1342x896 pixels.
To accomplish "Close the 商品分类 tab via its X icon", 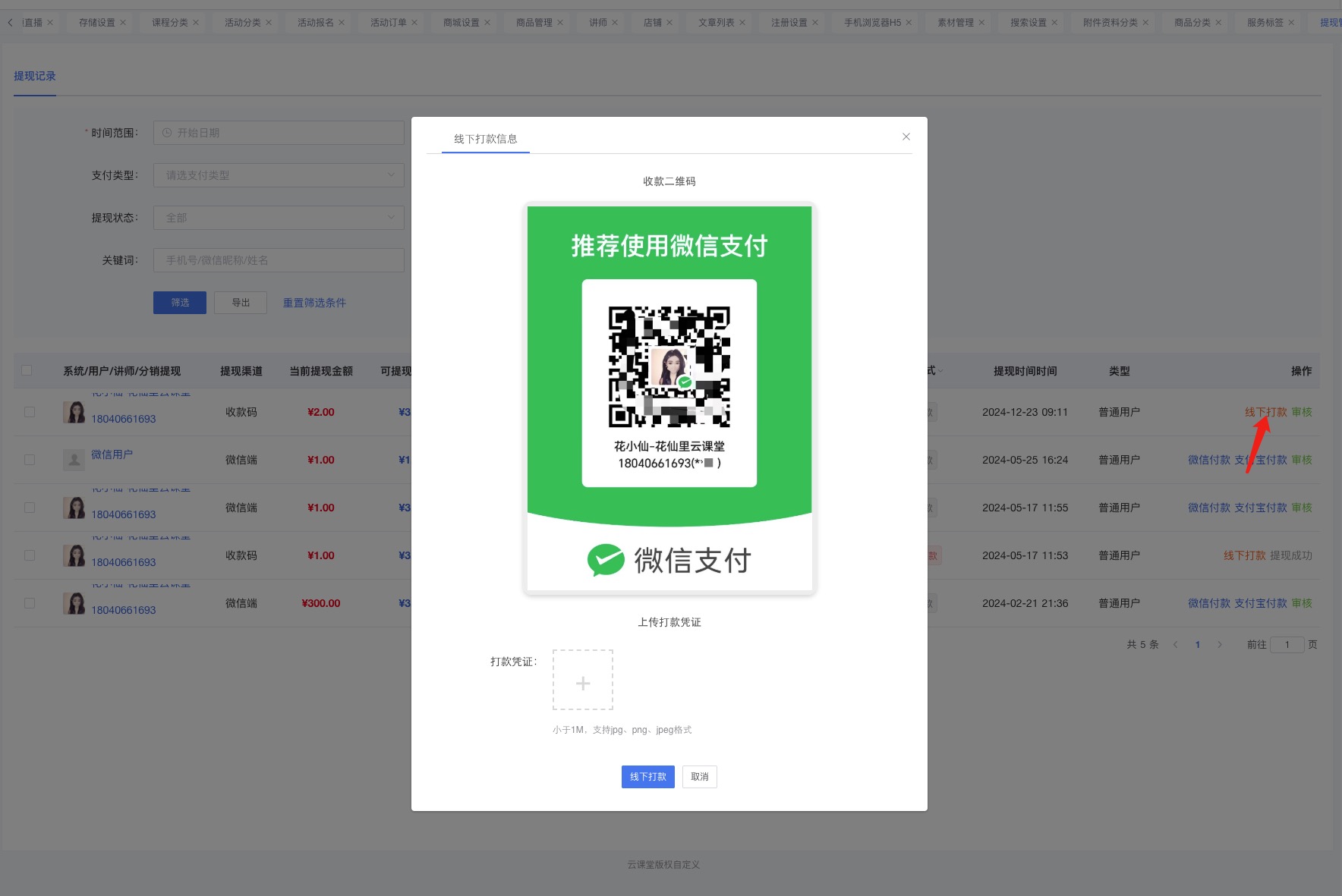I will (x=1218, y=23).
